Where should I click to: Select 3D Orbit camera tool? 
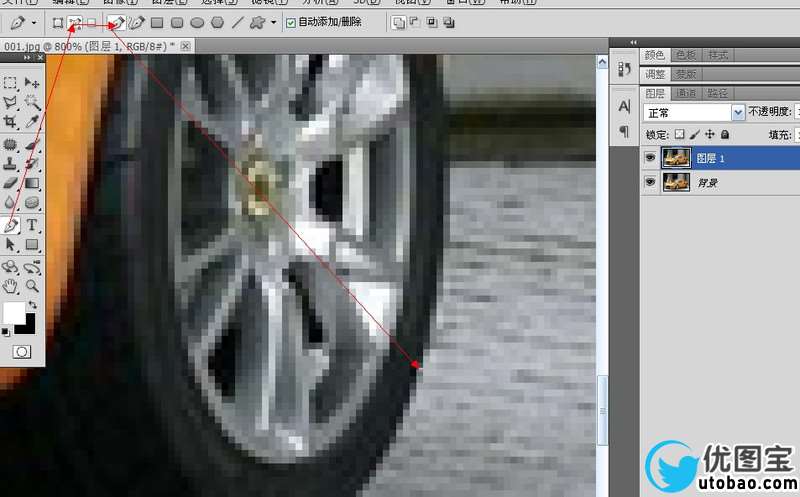(x=32, y=267)
